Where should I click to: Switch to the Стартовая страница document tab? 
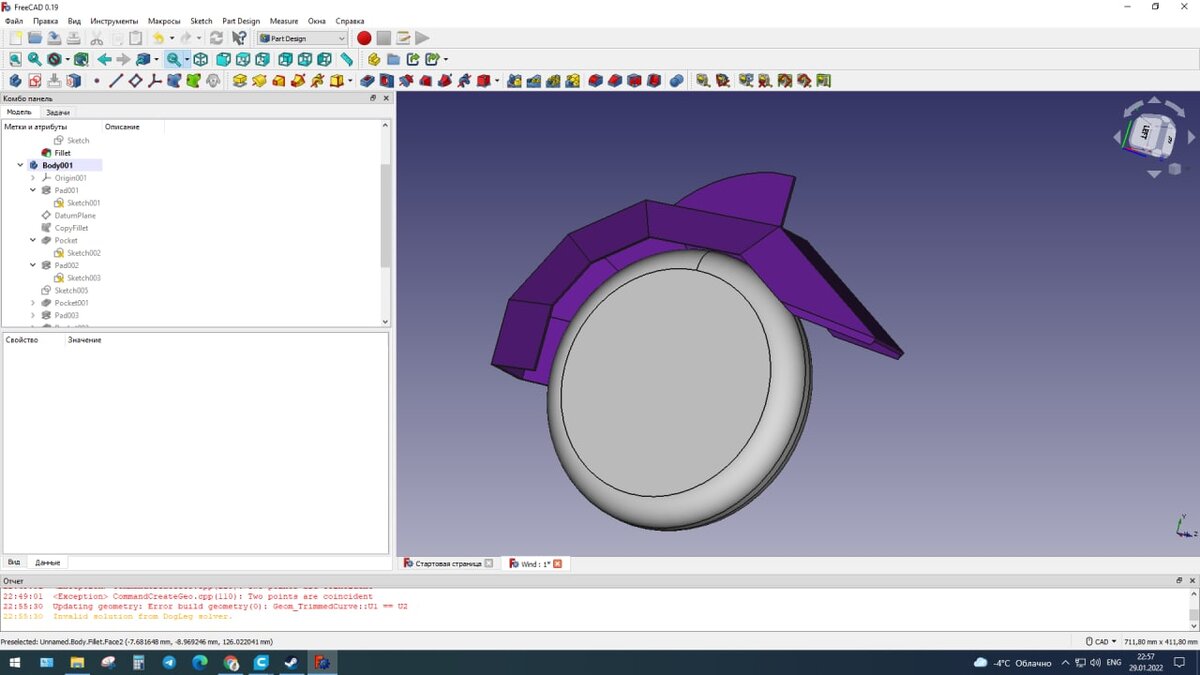(x=448, y=564)
